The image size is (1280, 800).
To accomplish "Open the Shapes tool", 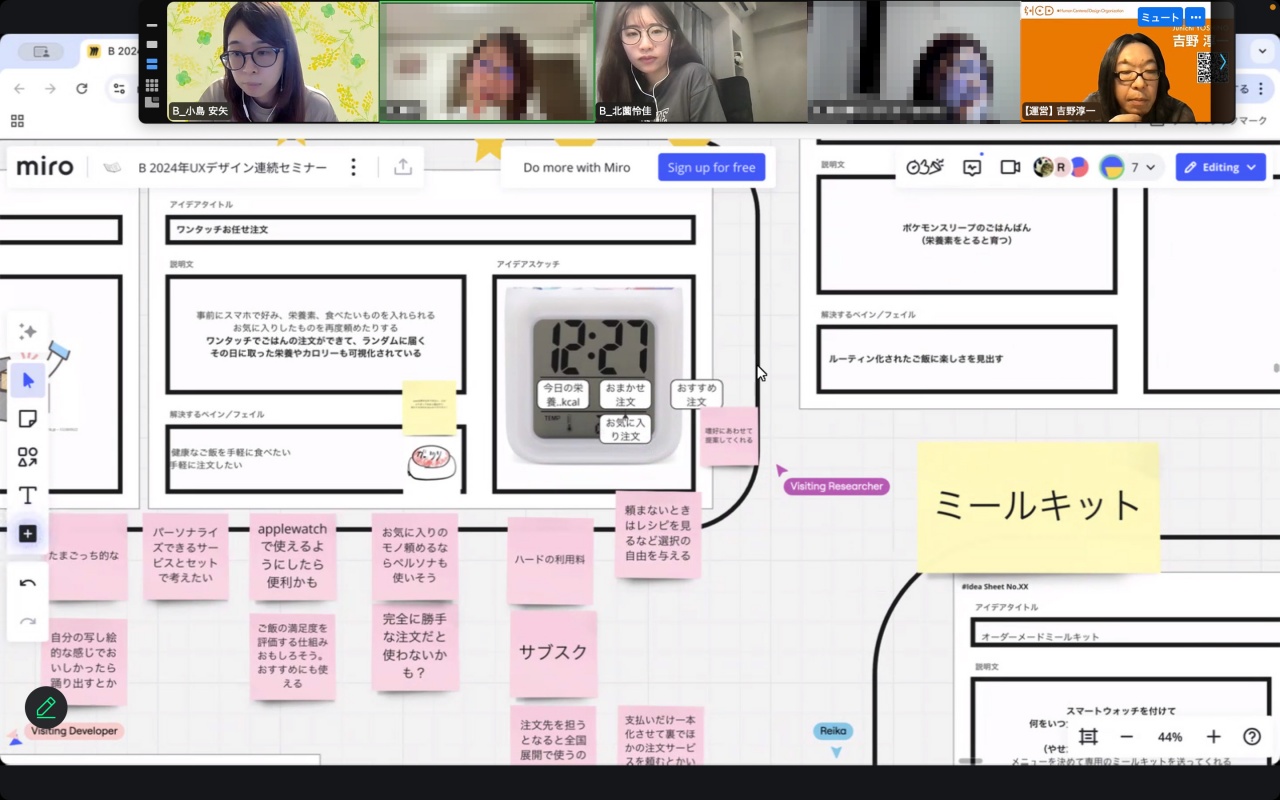I will (28, 457).
